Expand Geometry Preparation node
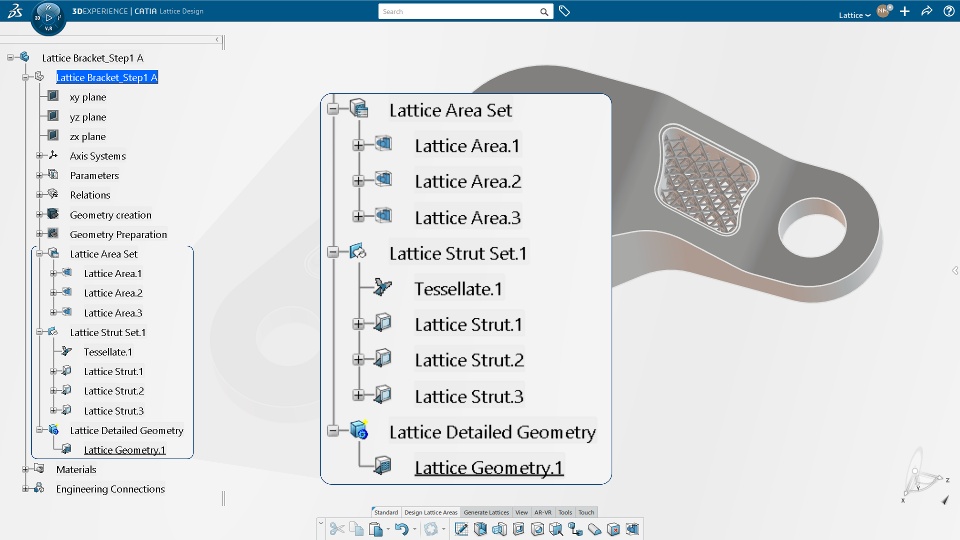 [x=39, y=234]
